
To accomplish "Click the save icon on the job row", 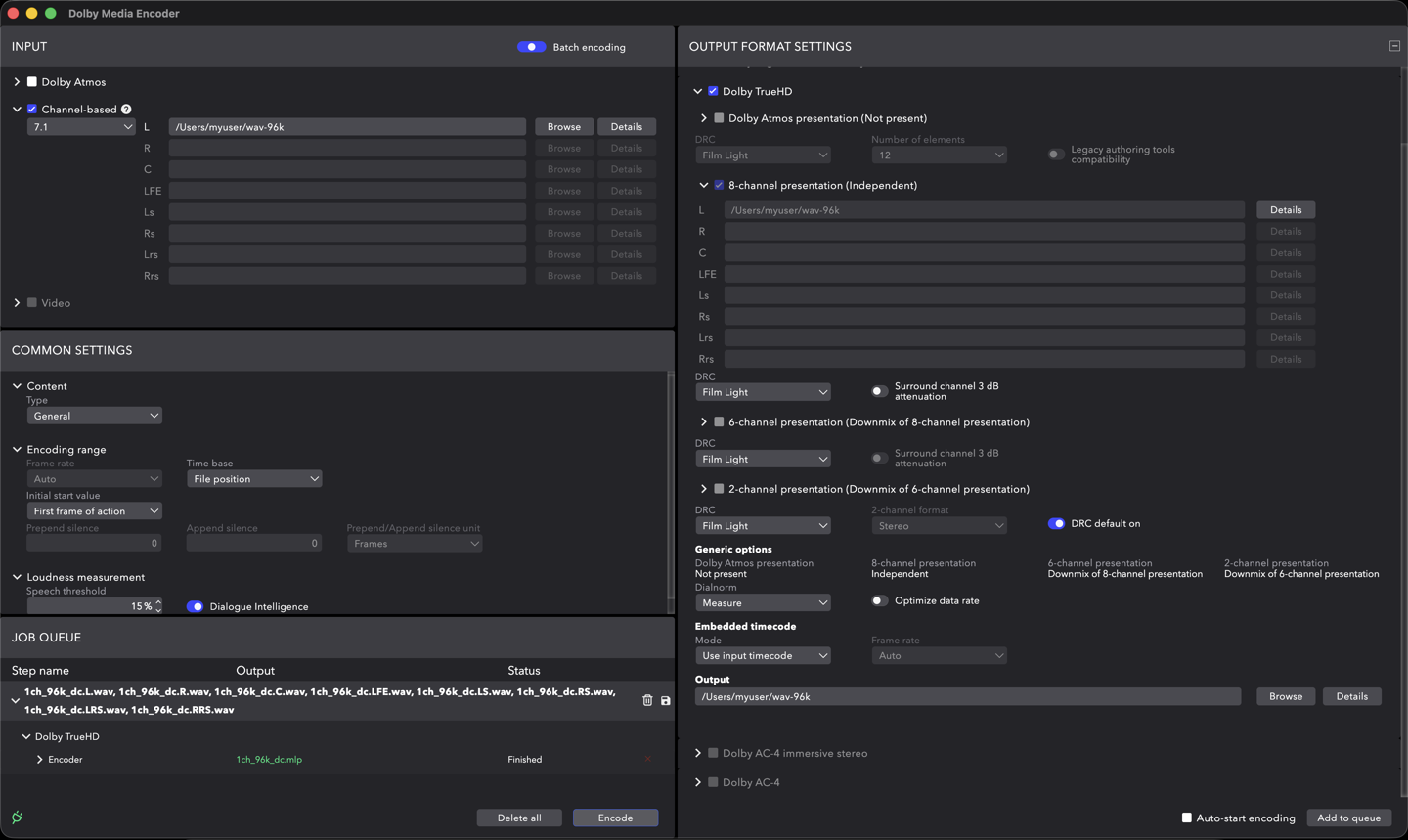I will point(666,700).
